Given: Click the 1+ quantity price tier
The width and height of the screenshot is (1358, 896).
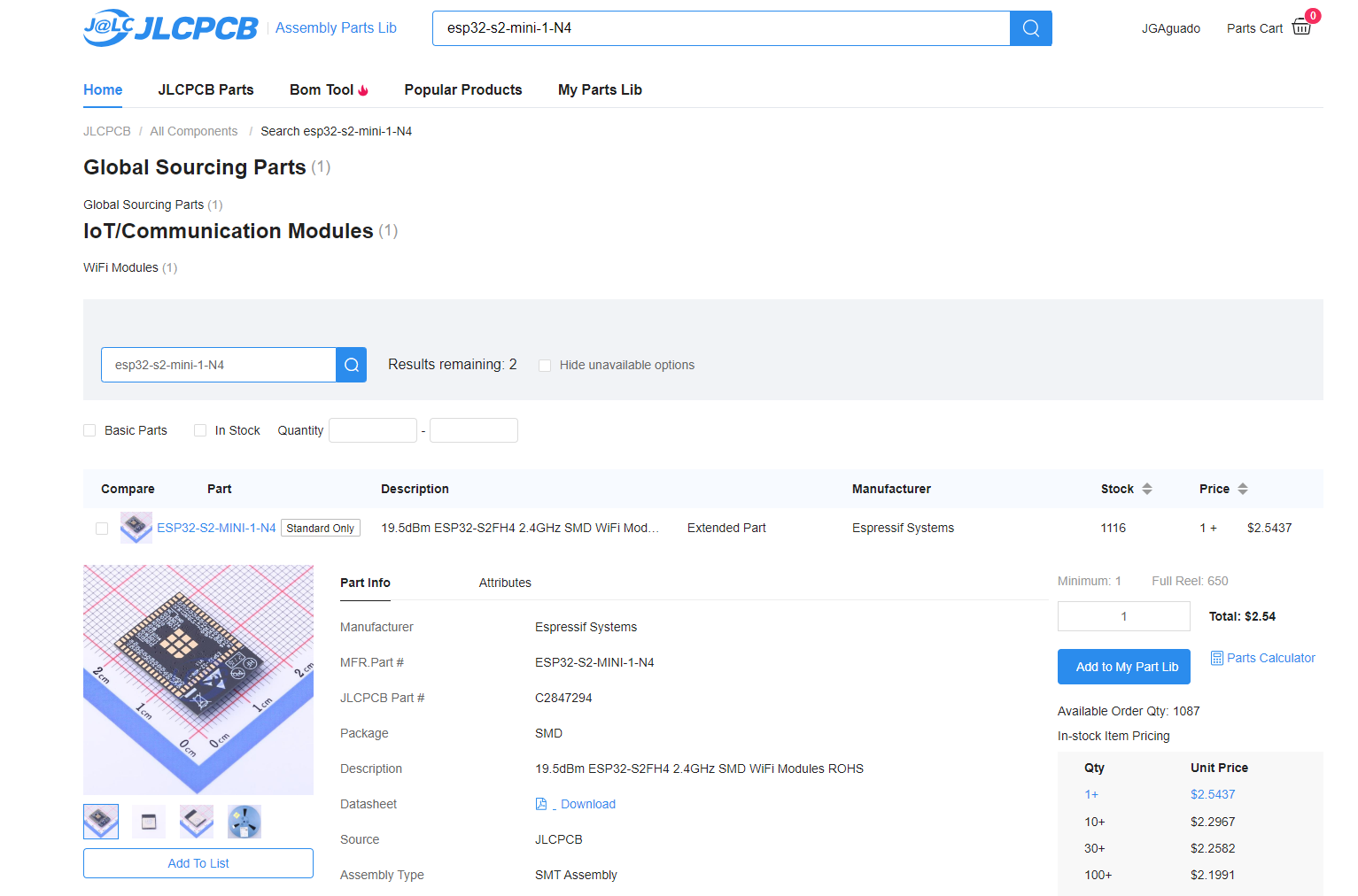Looking at the screenshot, I should 1091,794.
